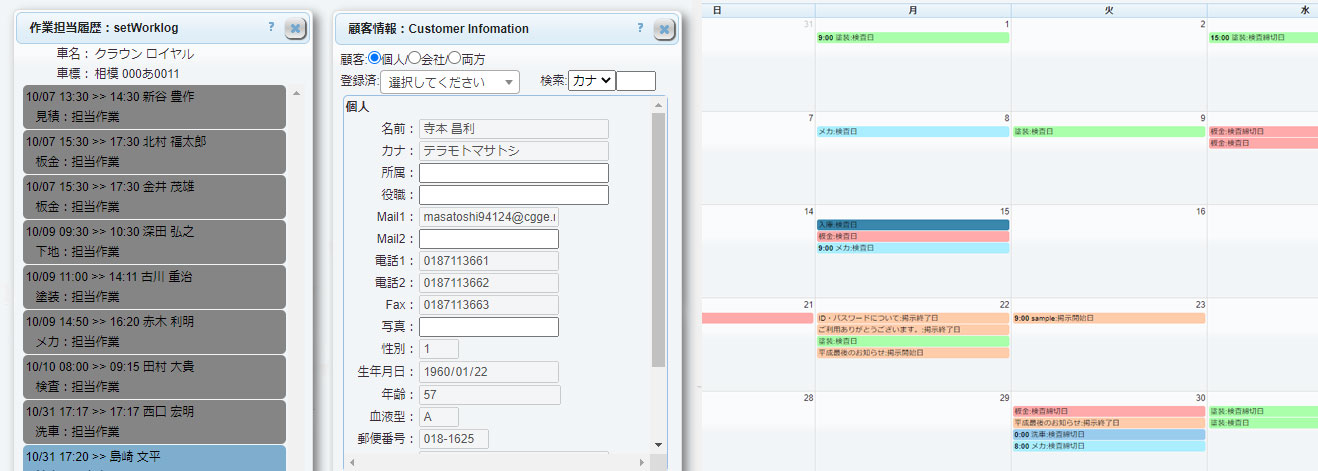
Task: Open the 検索 カナ select box
Action: pos(590,81)
